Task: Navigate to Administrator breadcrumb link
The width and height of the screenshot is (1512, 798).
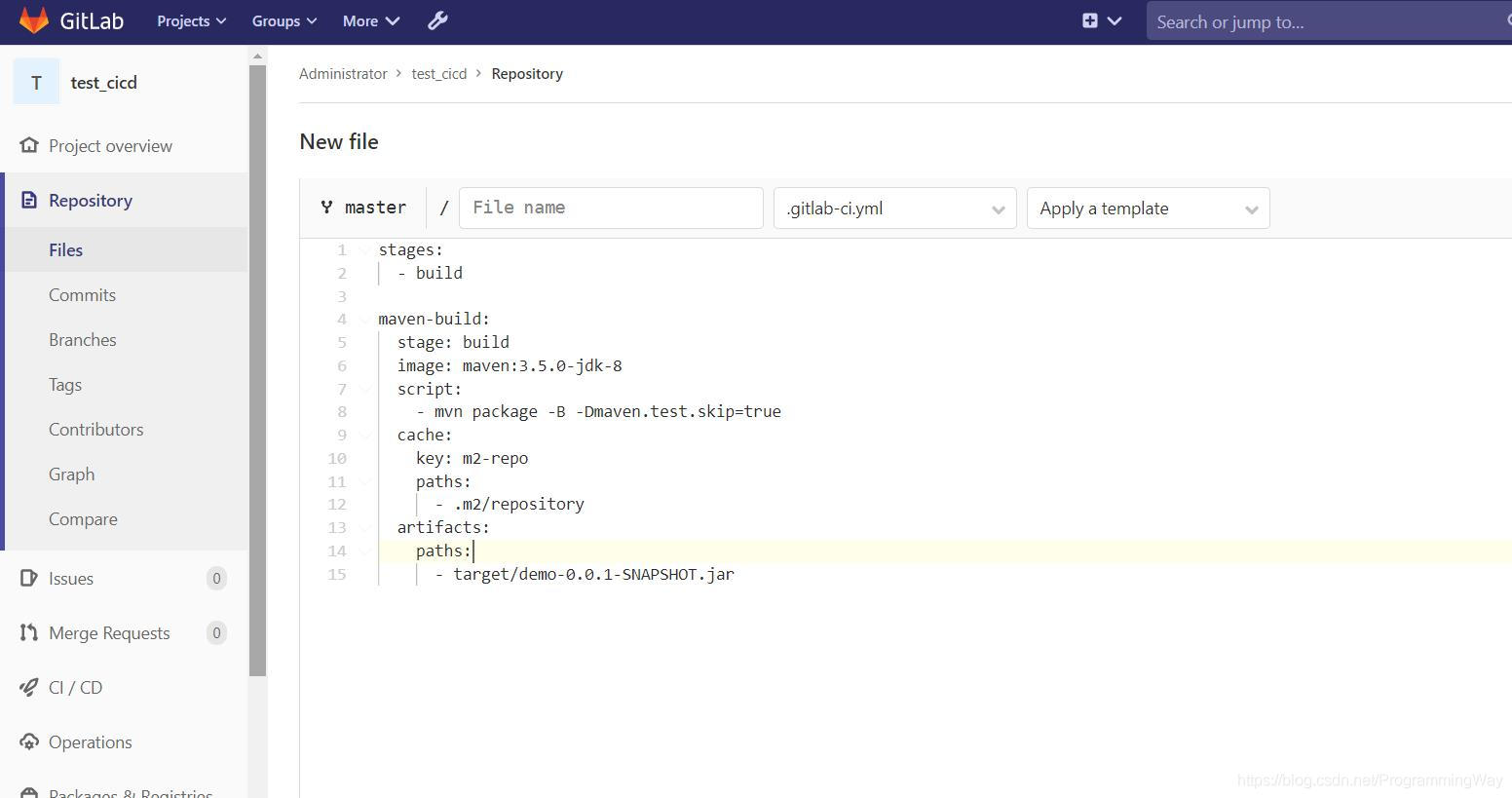Action: pos(343,73)
